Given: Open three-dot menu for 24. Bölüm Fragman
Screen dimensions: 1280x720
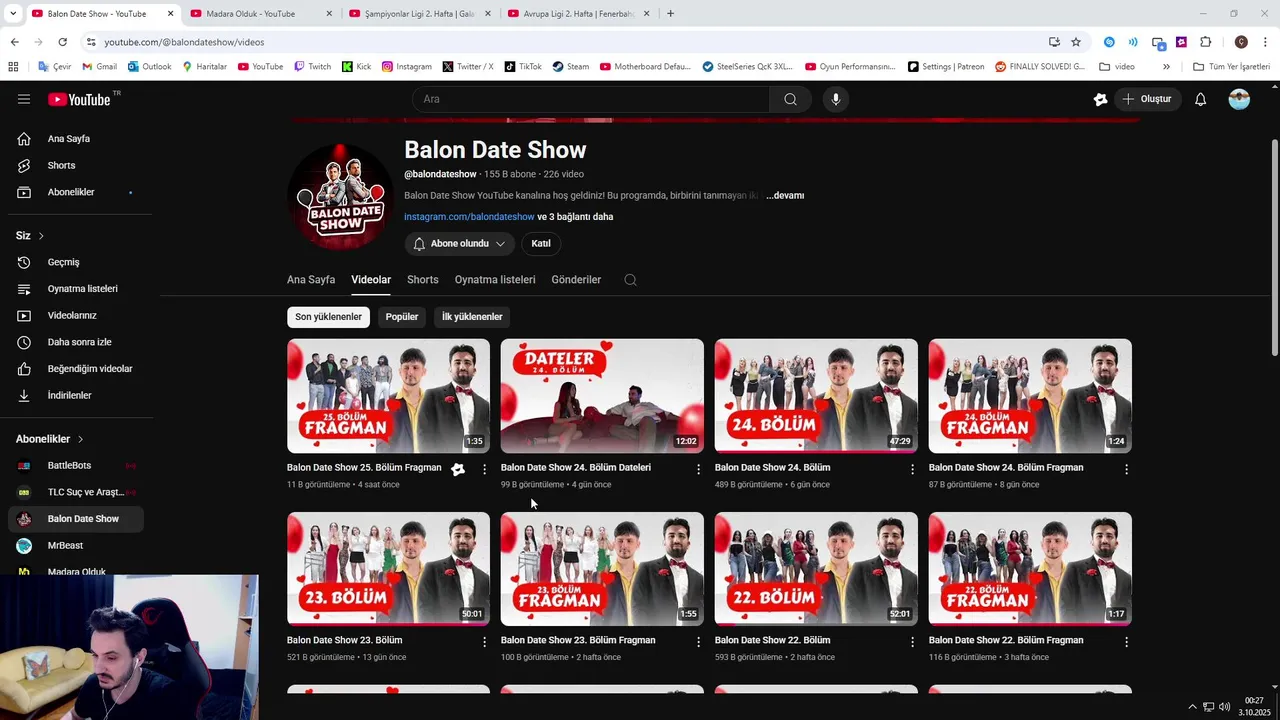Looking at the screenshot, I should coord(1126,469).
